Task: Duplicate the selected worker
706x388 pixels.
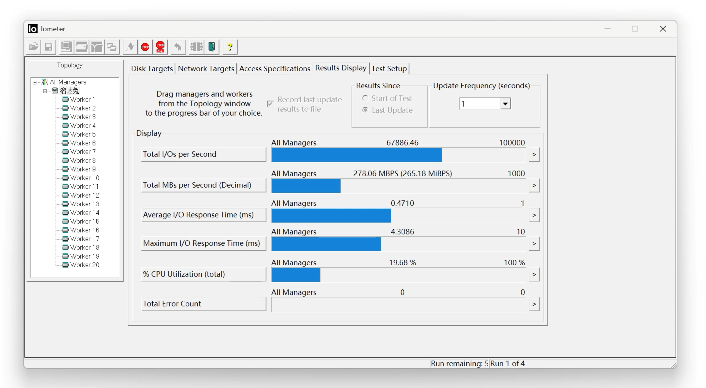Action: tap(112, 47)
